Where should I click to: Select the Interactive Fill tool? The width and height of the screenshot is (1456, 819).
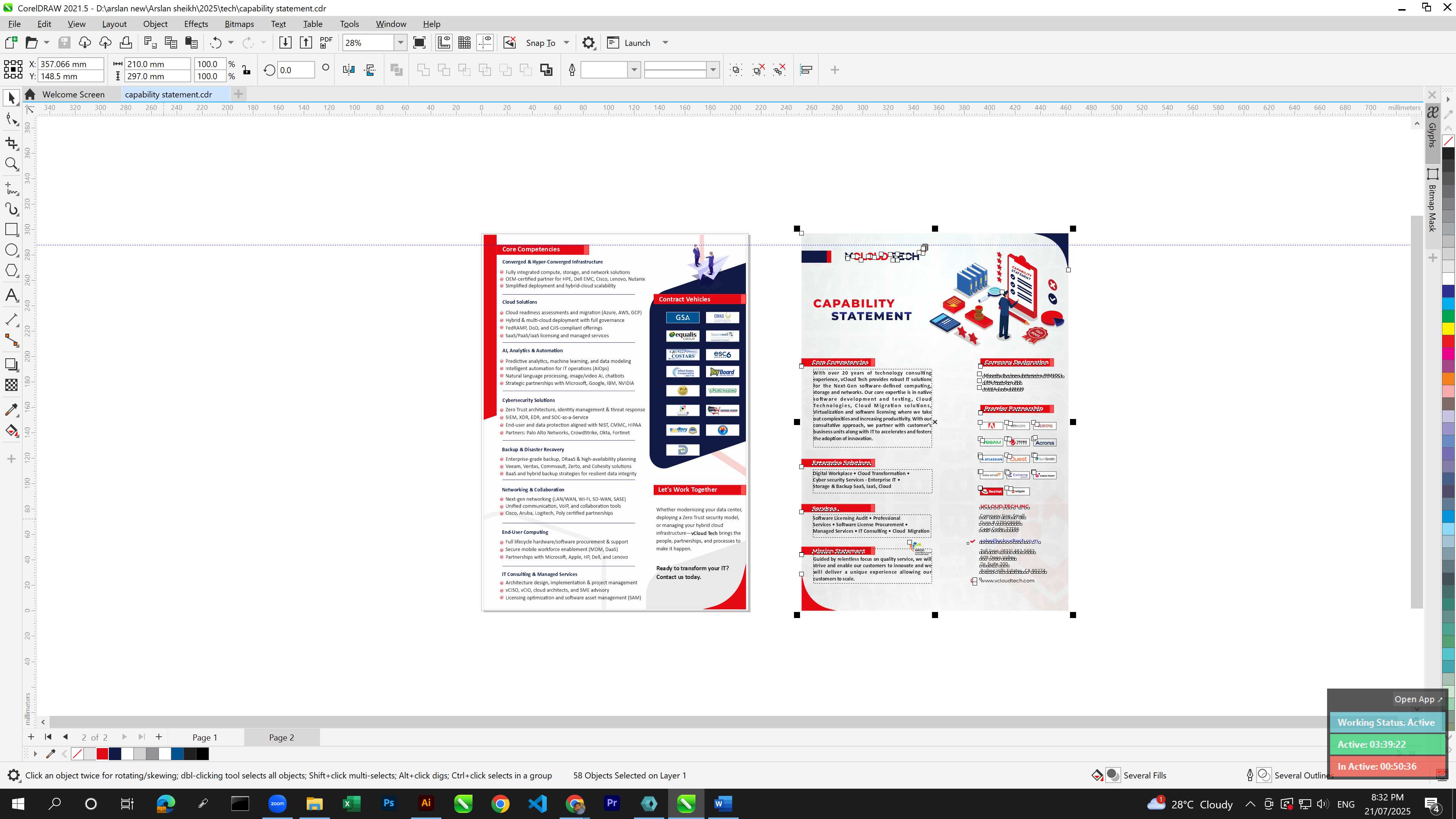point(11,431)
